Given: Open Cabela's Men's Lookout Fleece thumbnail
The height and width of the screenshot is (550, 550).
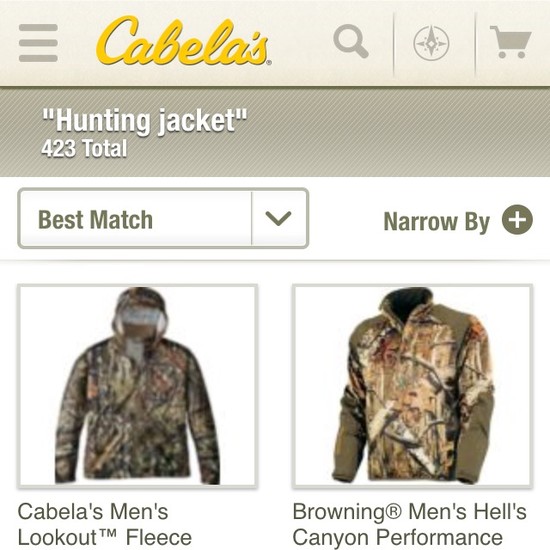Looking at the screenshot, I should point(138,386).
